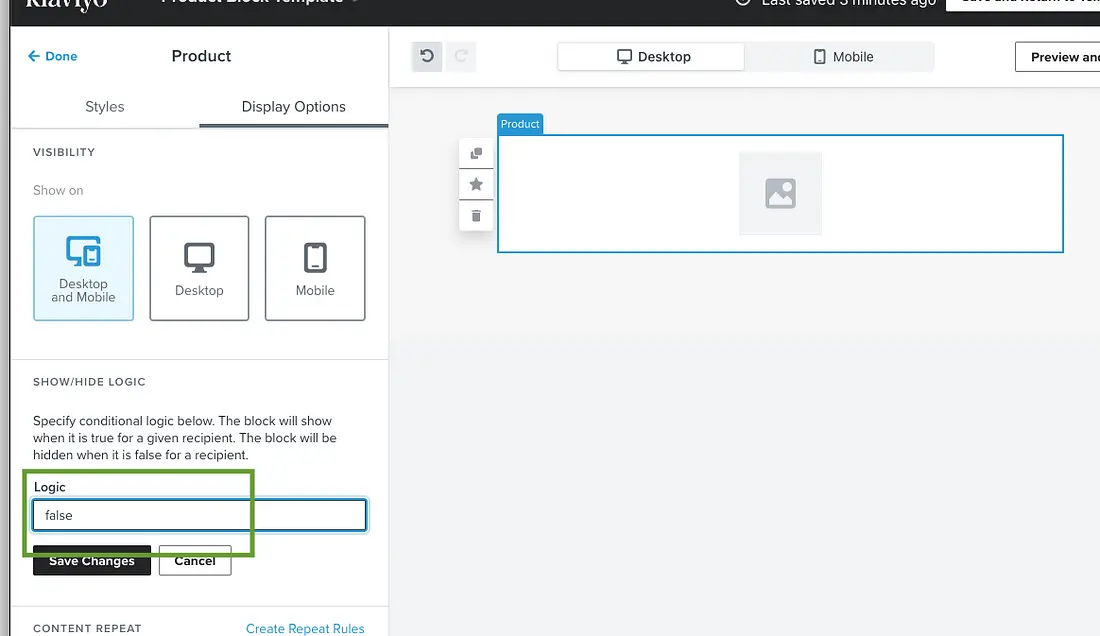This screenshot has height=636, width=1100.
Task: Click the redo arrow icon
Action: click(x=461, y=57)
